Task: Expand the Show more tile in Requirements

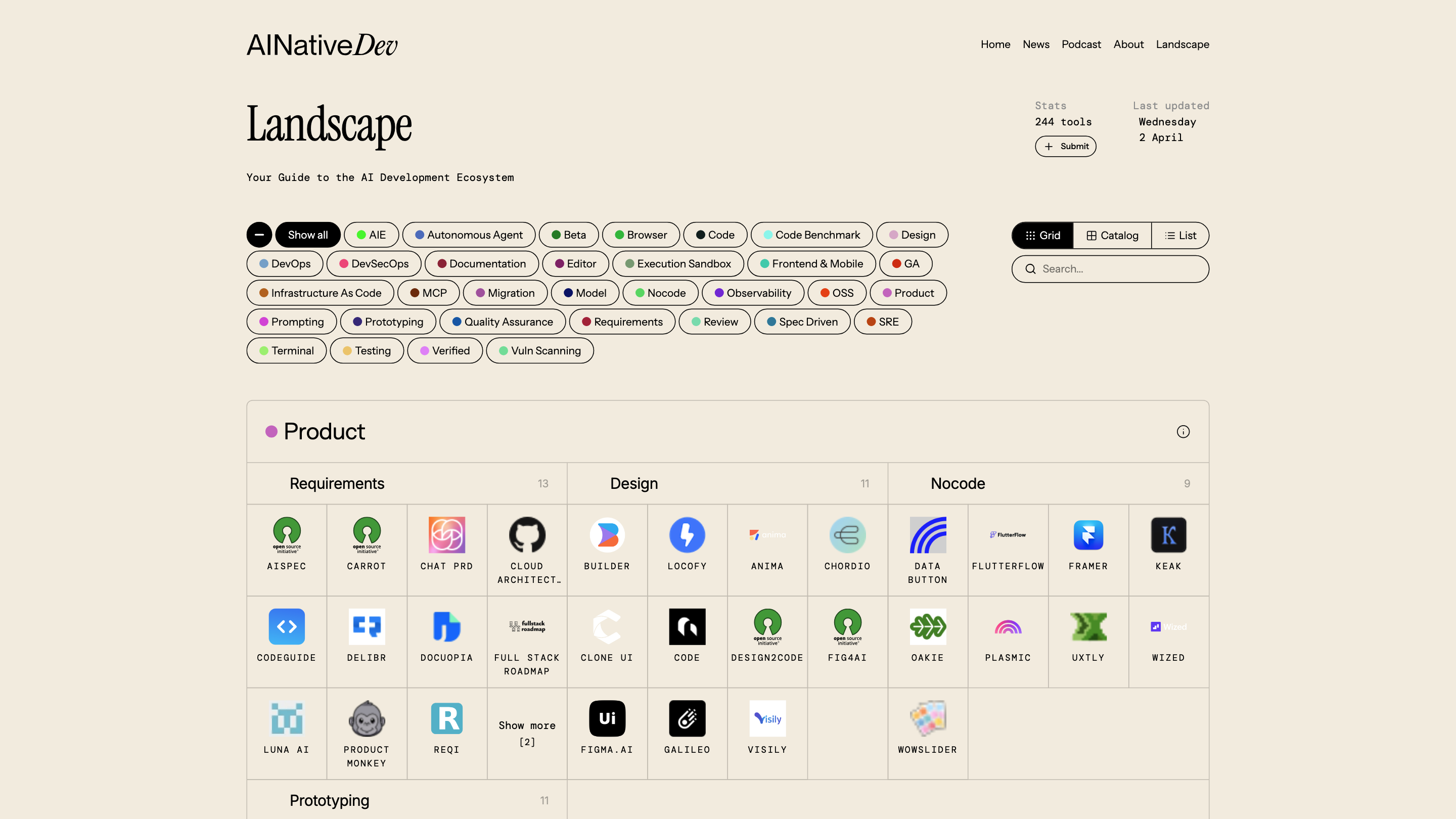Action: 527,733
